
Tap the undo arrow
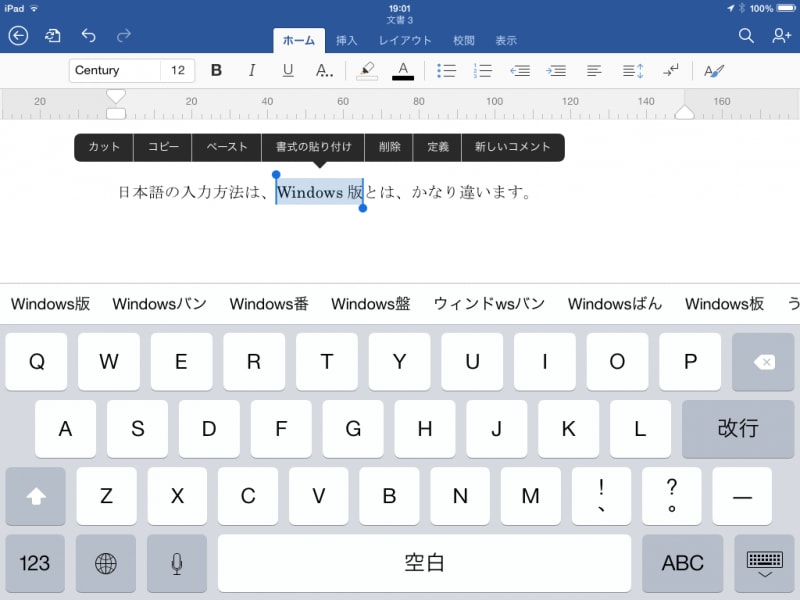90,35
